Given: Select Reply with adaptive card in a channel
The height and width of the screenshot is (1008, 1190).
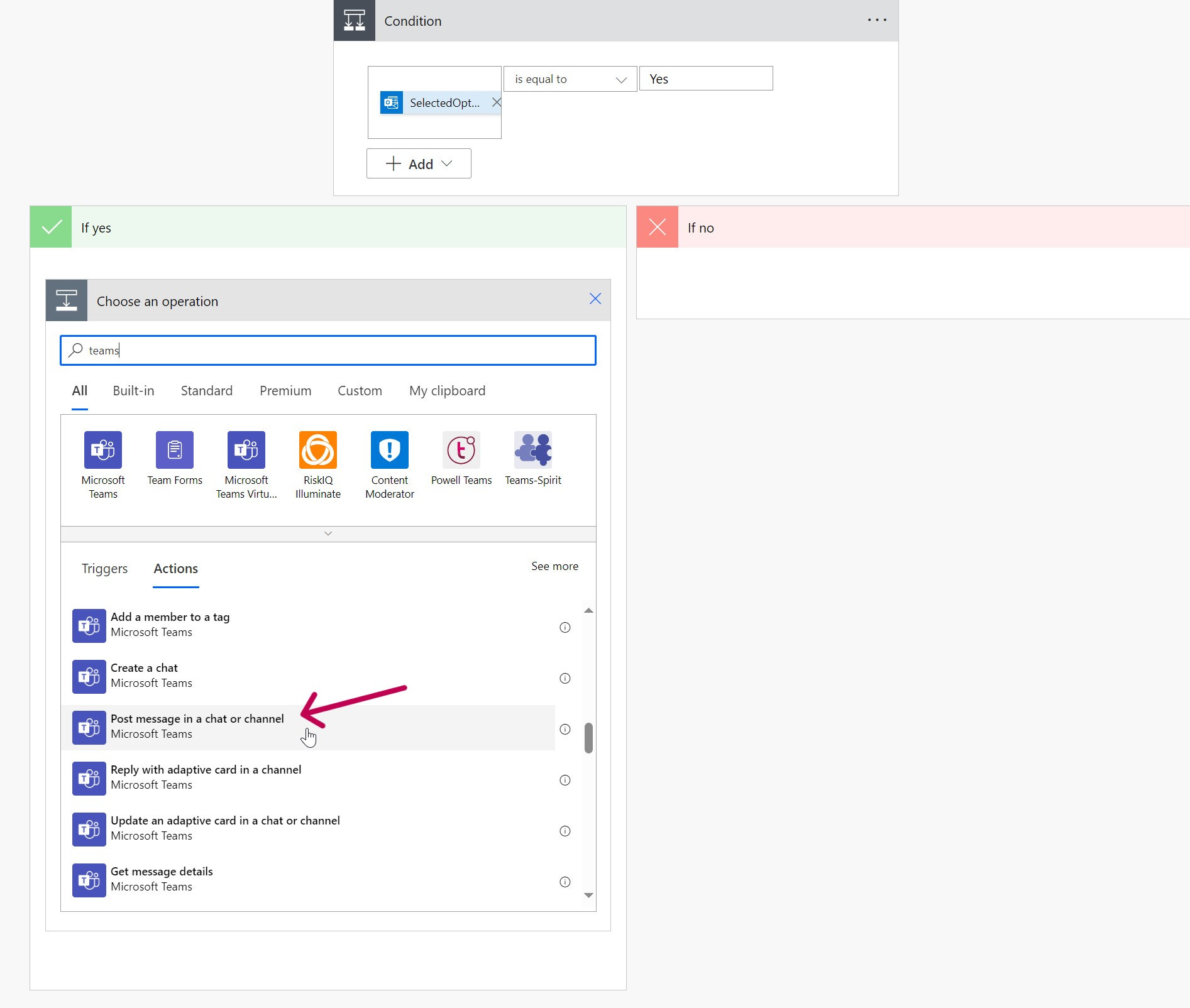Looking at the screenshot, I should tap(308, 778).
